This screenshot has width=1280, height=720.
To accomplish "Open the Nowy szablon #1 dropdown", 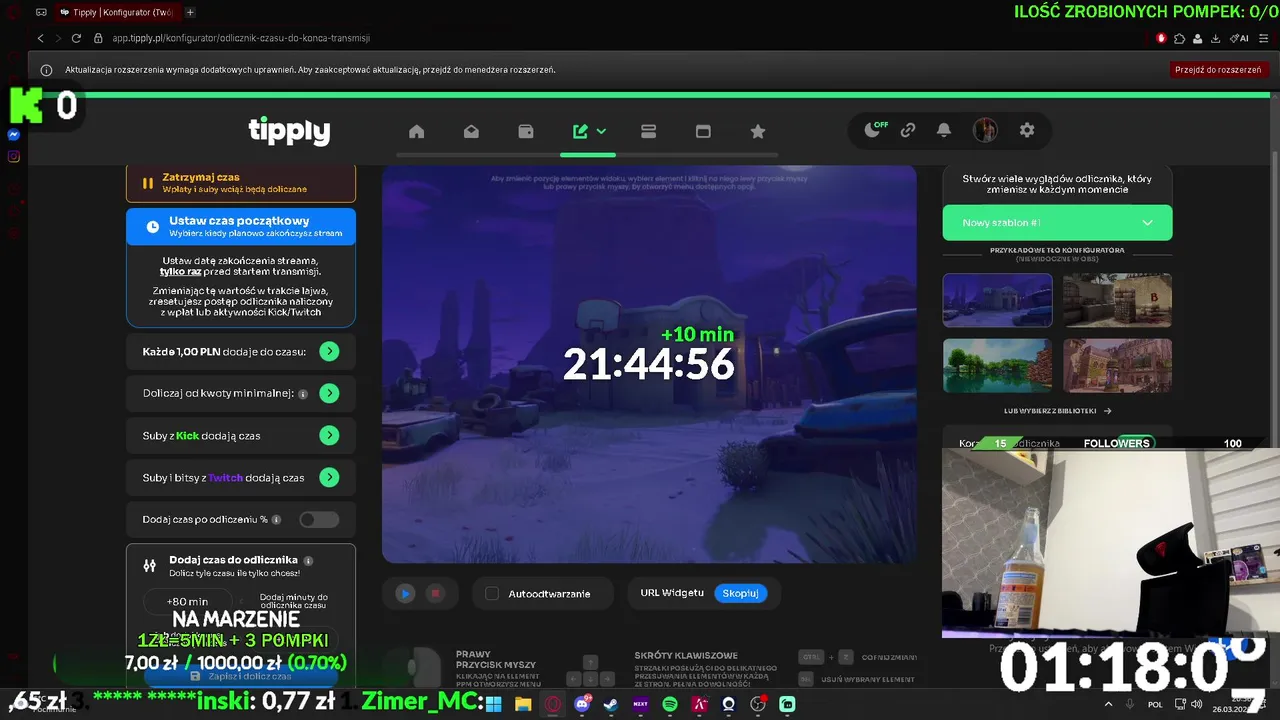I will [1057, 223].
